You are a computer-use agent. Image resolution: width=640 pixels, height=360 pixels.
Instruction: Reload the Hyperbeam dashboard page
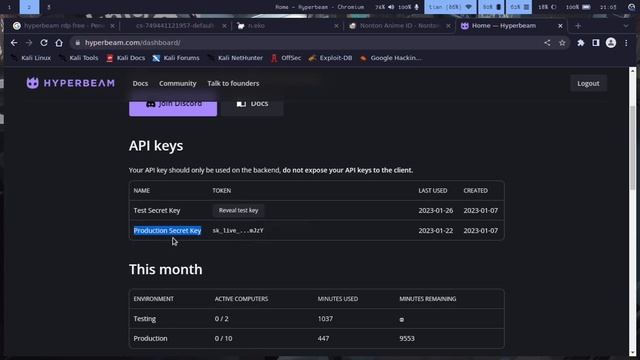pyautogui.click(x=44, y=42)
